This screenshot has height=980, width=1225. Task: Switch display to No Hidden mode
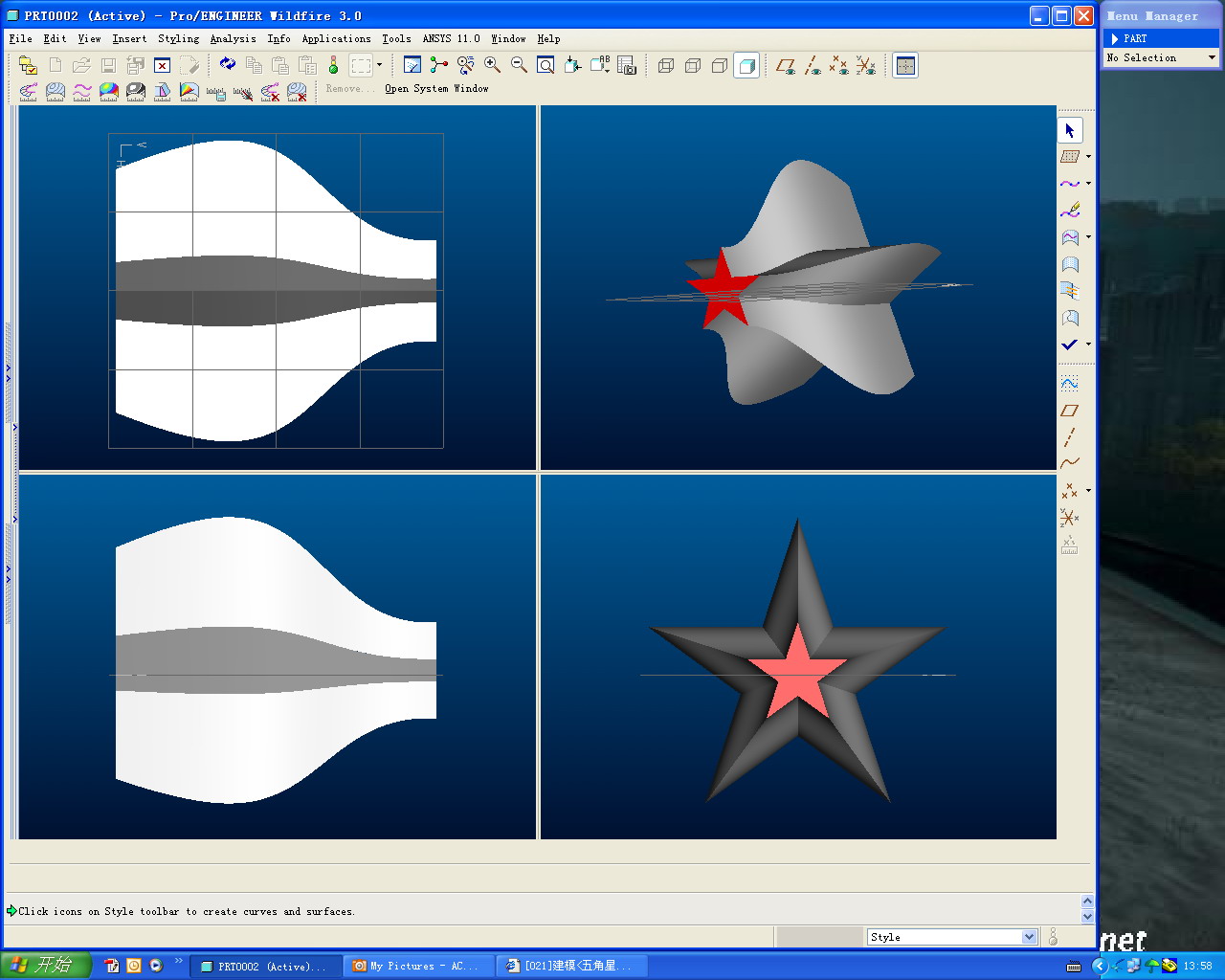click(720, 65)
